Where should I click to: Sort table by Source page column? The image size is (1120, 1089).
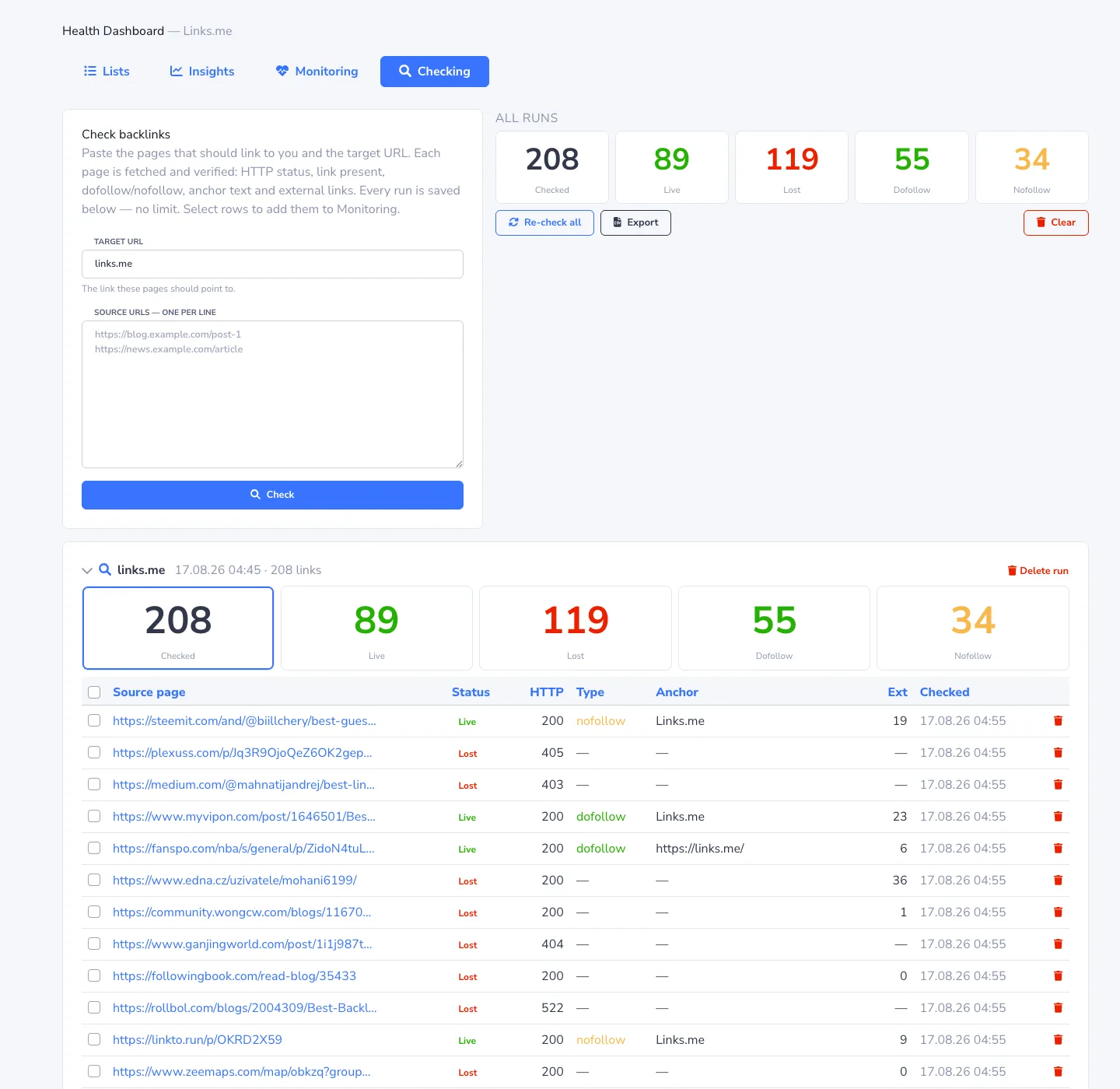(149, 692)
